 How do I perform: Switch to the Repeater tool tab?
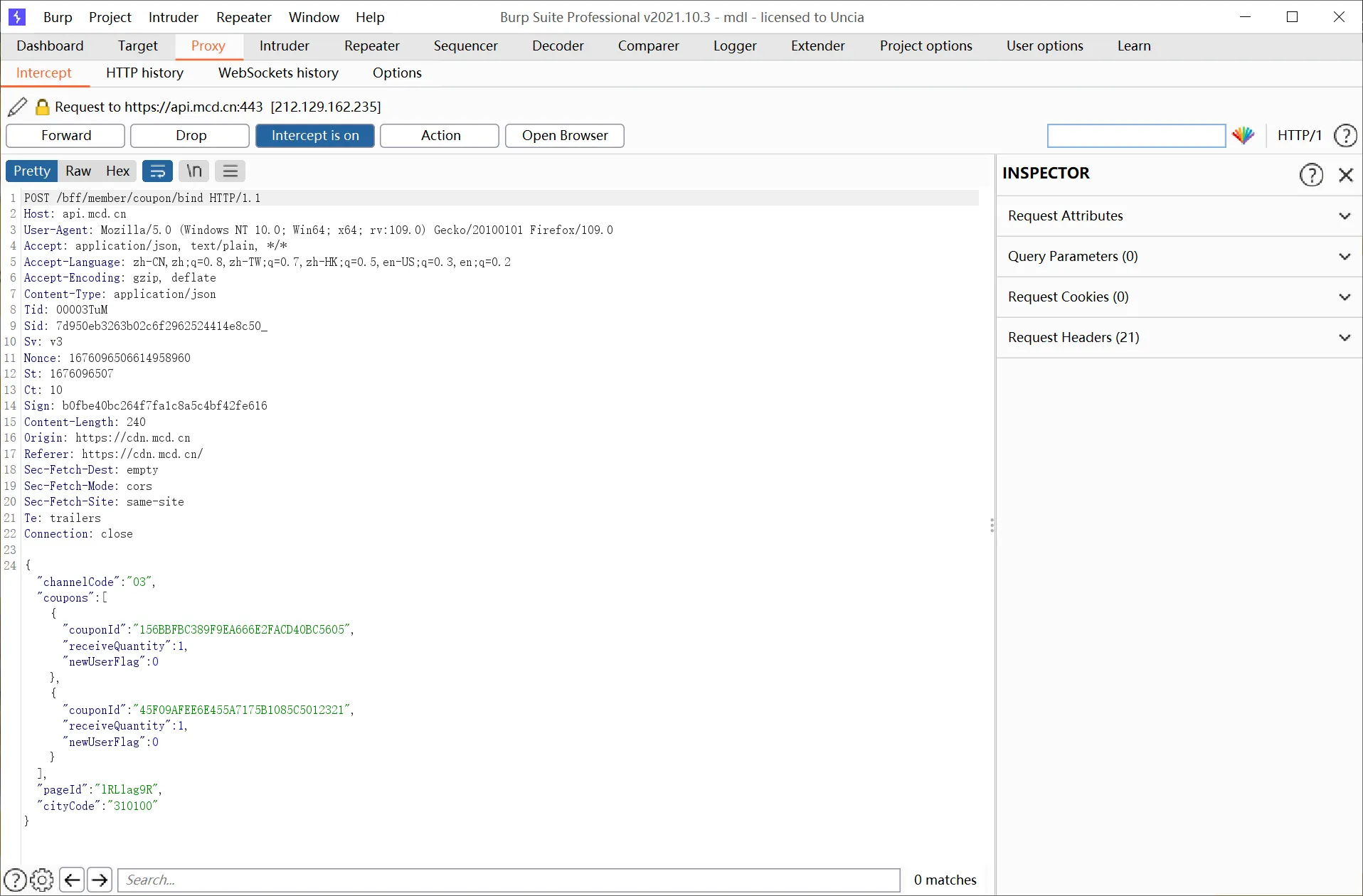pyautogui.click(x=372, y=46)
